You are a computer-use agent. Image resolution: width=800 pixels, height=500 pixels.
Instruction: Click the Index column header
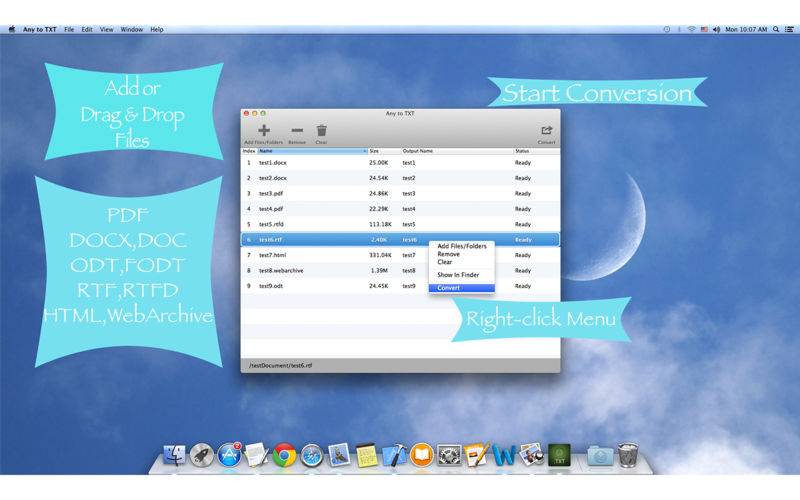coord(249,151)
